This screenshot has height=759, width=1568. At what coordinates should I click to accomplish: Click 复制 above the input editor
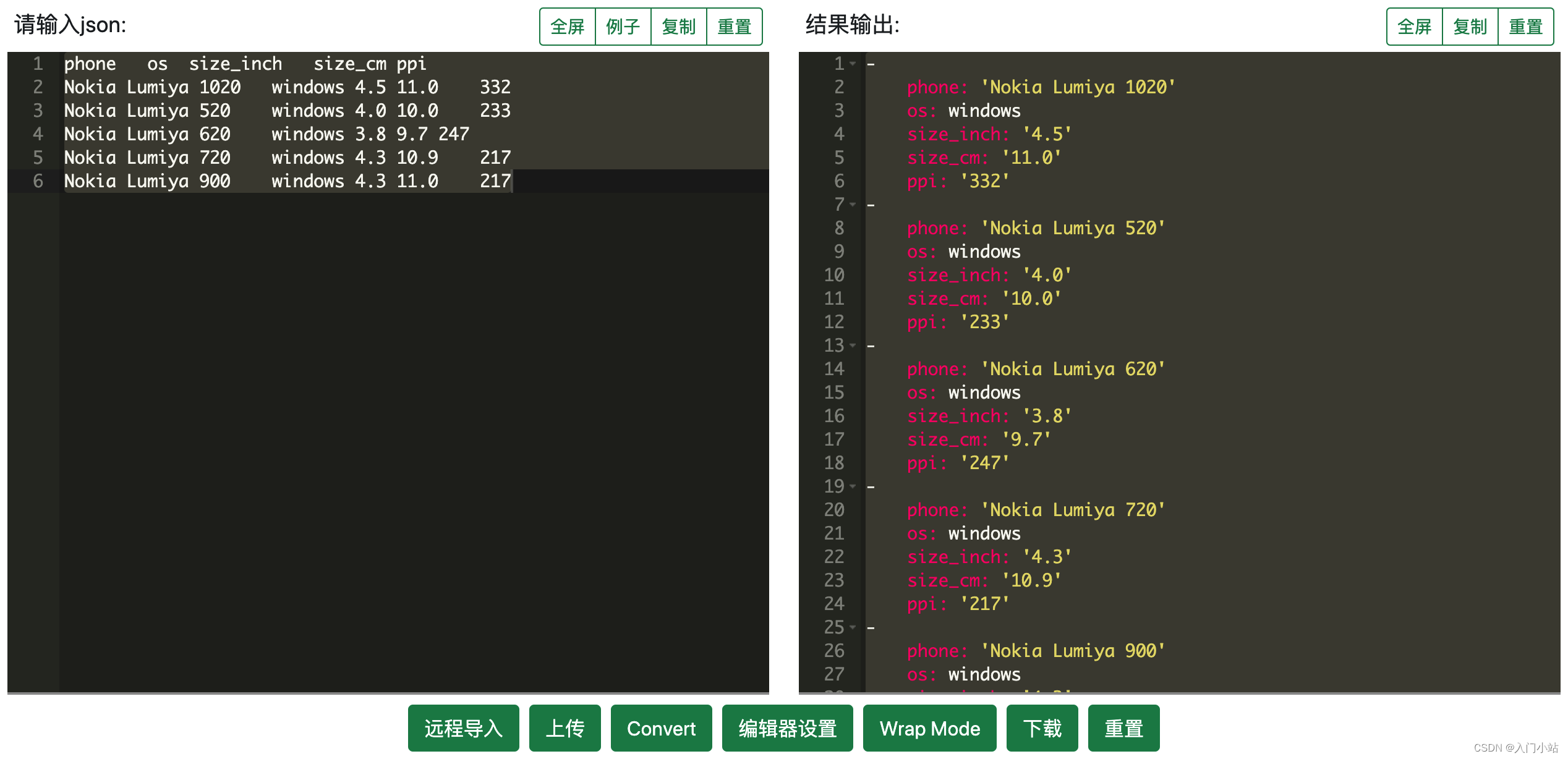pos(679,26)
